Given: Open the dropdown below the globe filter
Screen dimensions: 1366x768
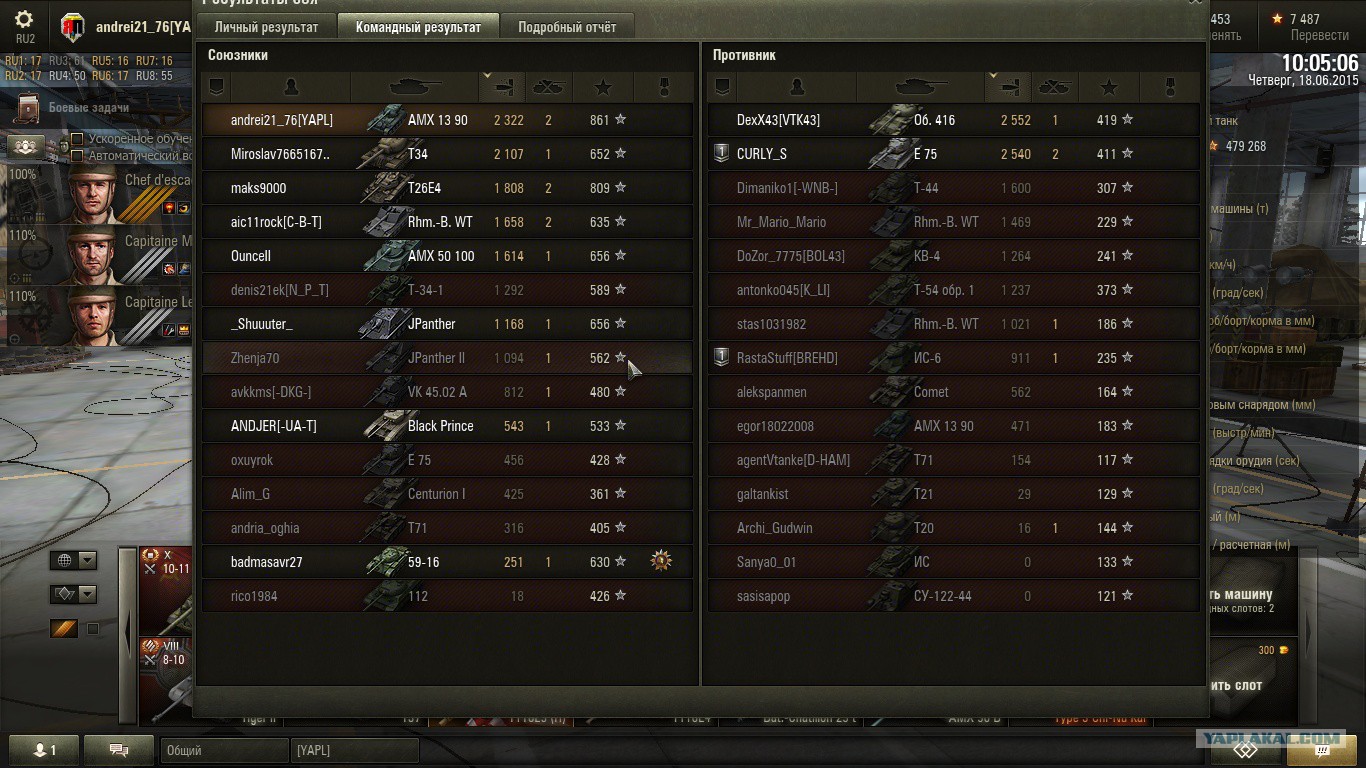Looking at the screenshot, I should coord(73,594).
